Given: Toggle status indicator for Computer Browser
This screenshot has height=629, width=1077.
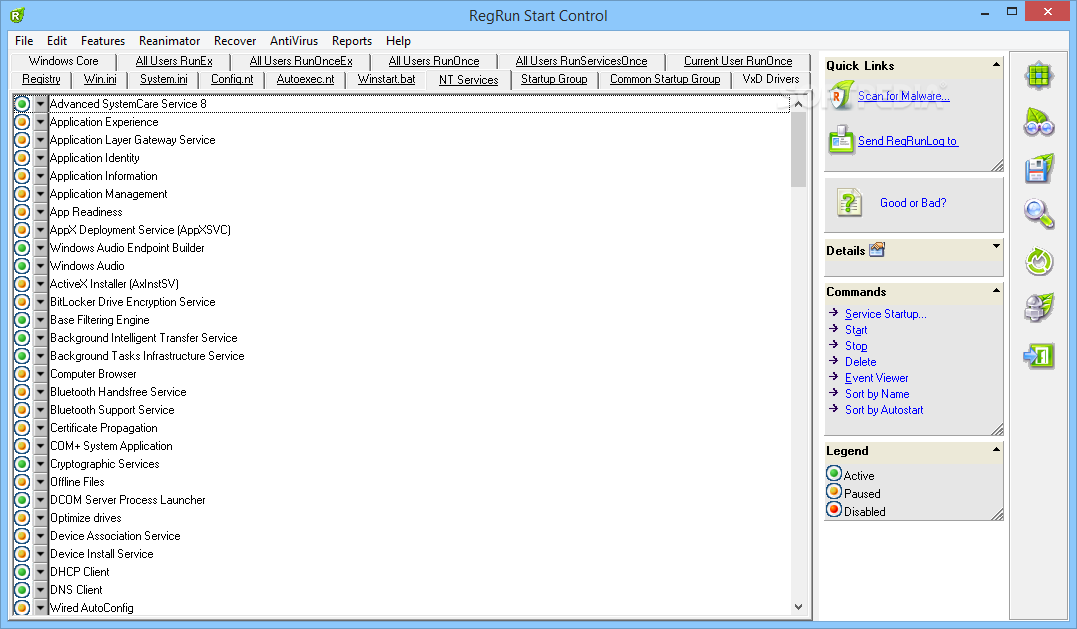Looking at the screenshot, I should tap(22, 374).
